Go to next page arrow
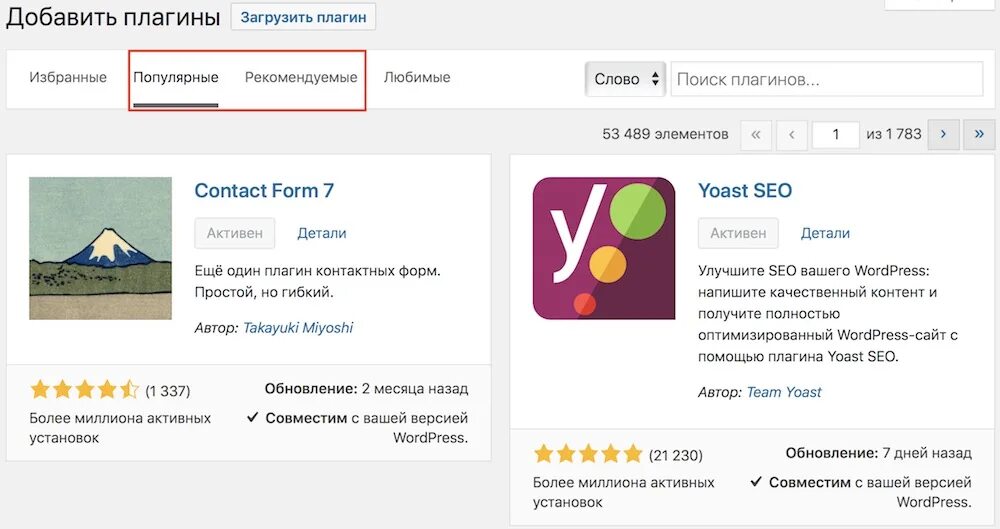This screenshot has width=1000, height=529. pyautogui.click(x=944, y=134)
